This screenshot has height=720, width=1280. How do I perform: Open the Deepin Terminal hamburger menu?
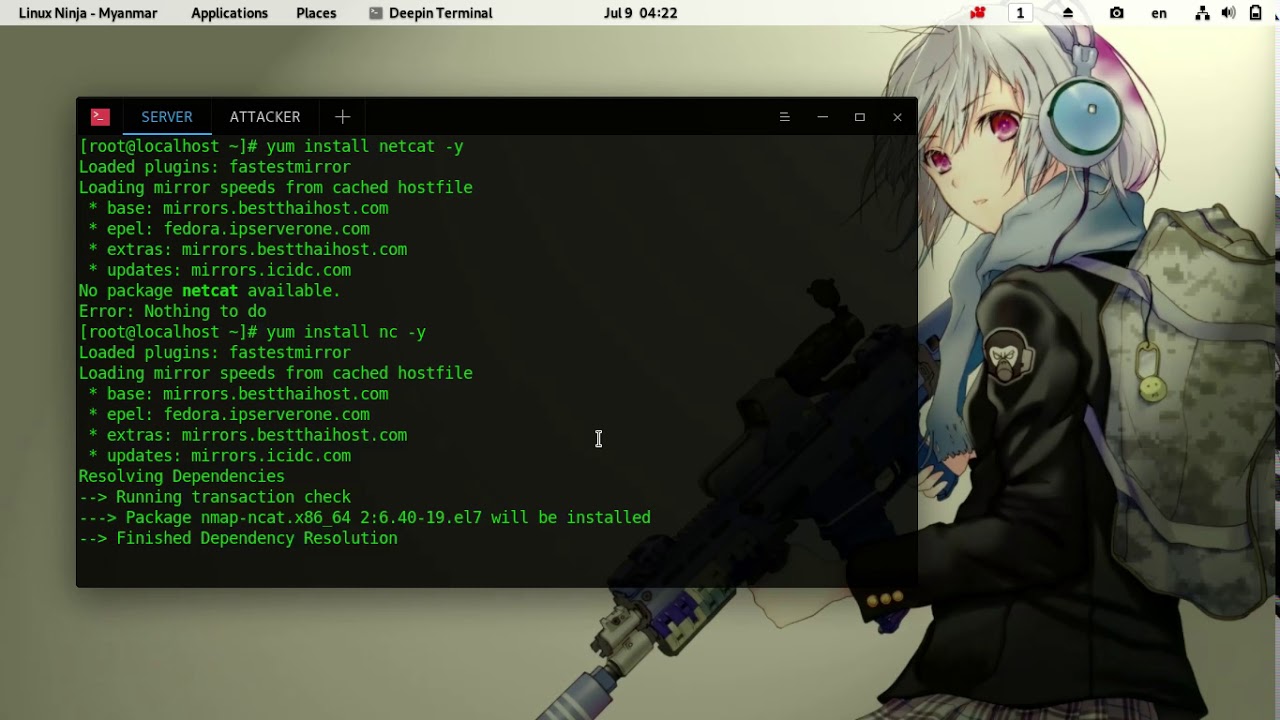785,117
